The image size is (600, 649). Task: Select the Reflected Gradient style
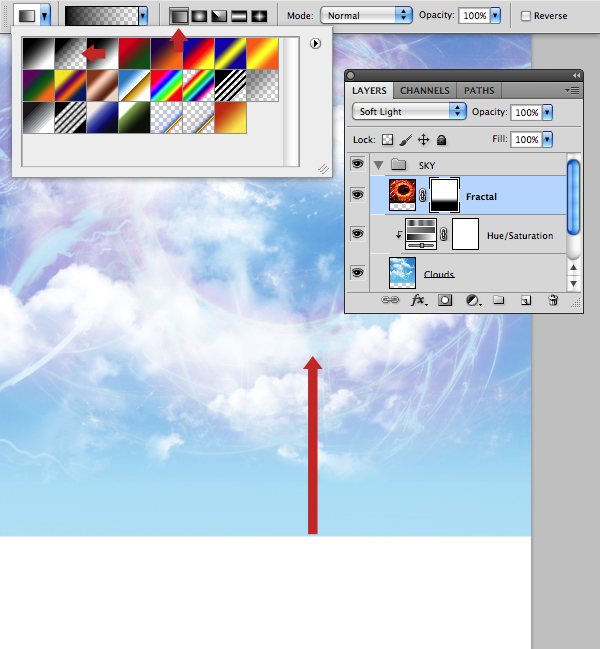tap(239, 16)
